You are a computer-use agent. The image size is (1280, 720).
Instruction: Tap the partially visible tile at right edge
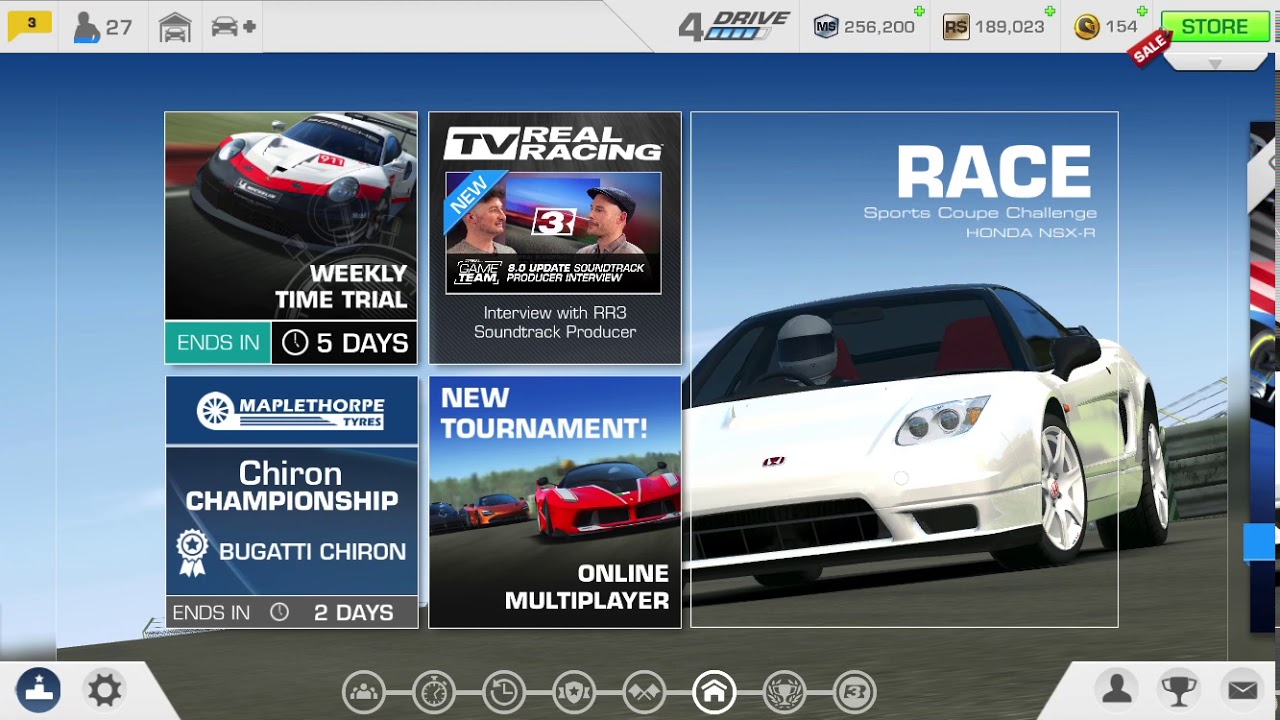(x=1264, y=378)
